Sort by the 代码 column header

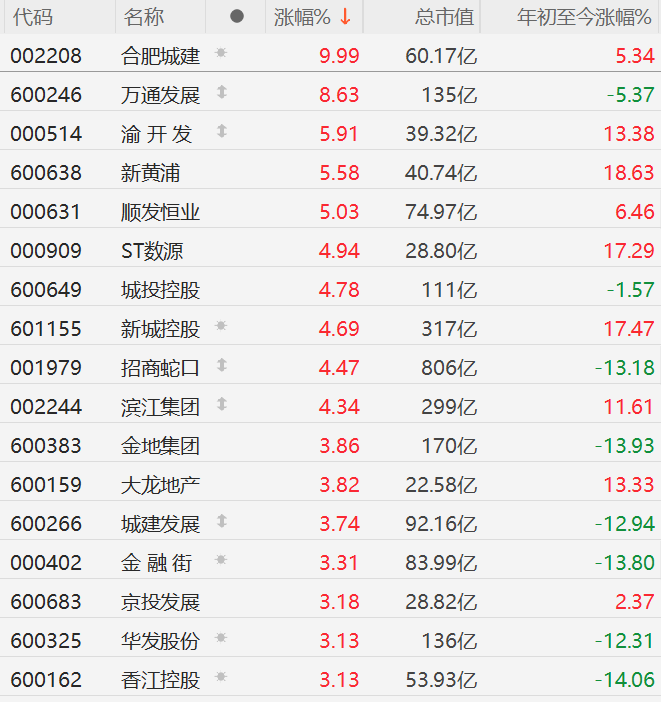coord(33,17)
